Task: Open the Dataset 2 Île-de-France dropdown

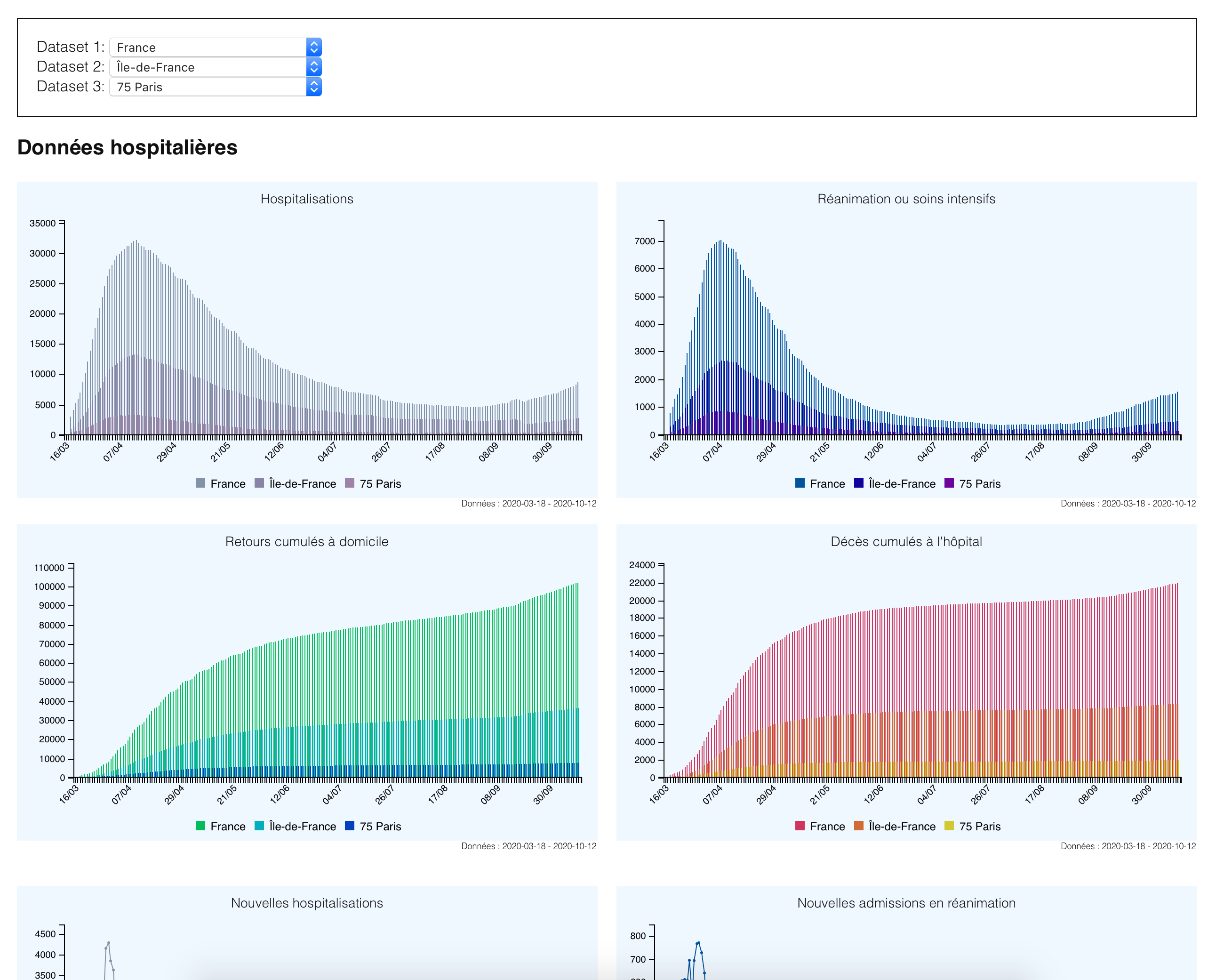Action: (x=215, y=67)
